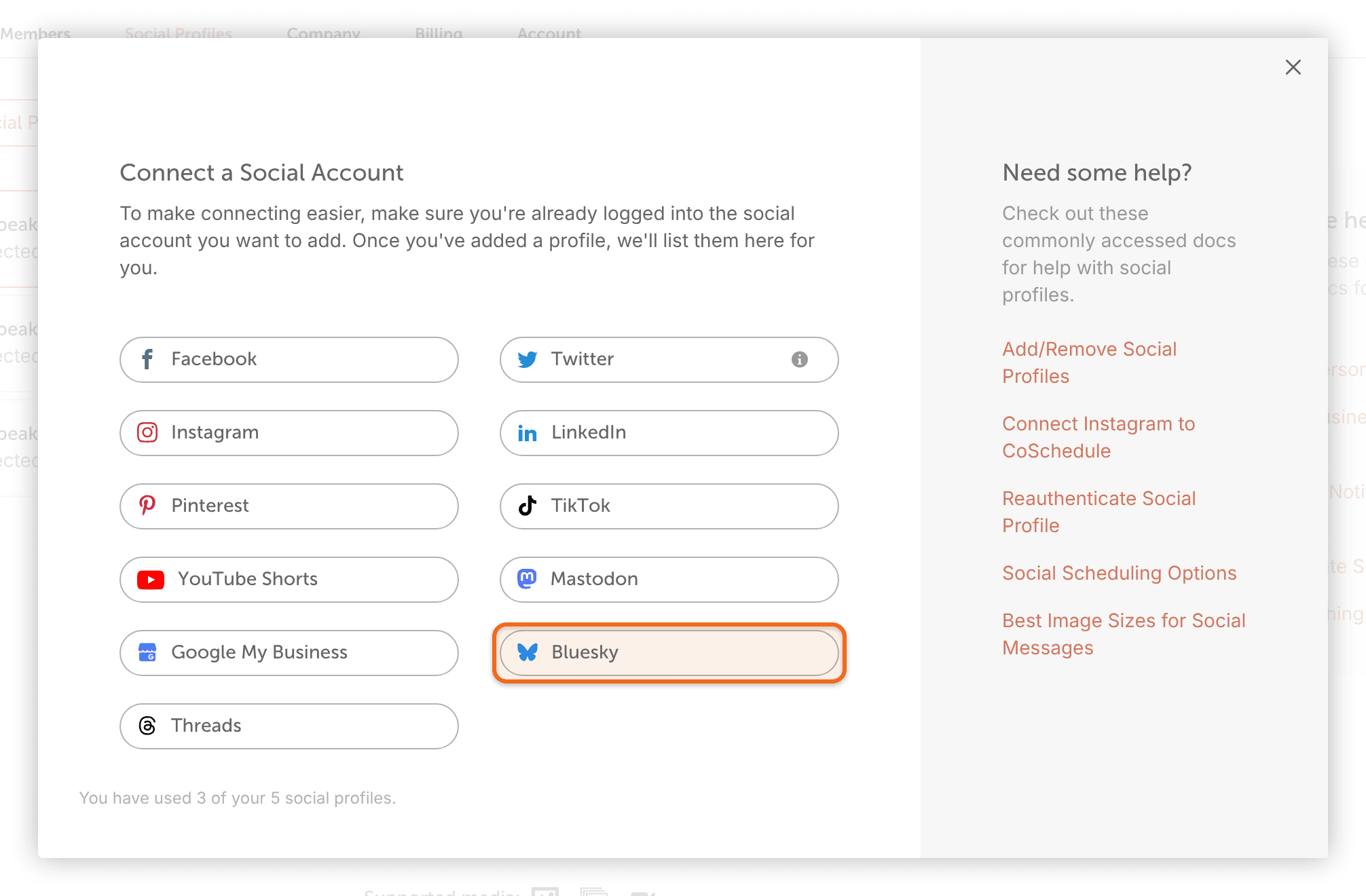This screenshot has width=1366, height=896.
Task: Click the Instagram camera icon
Action: pyautogui.click(x=147, y=432)
